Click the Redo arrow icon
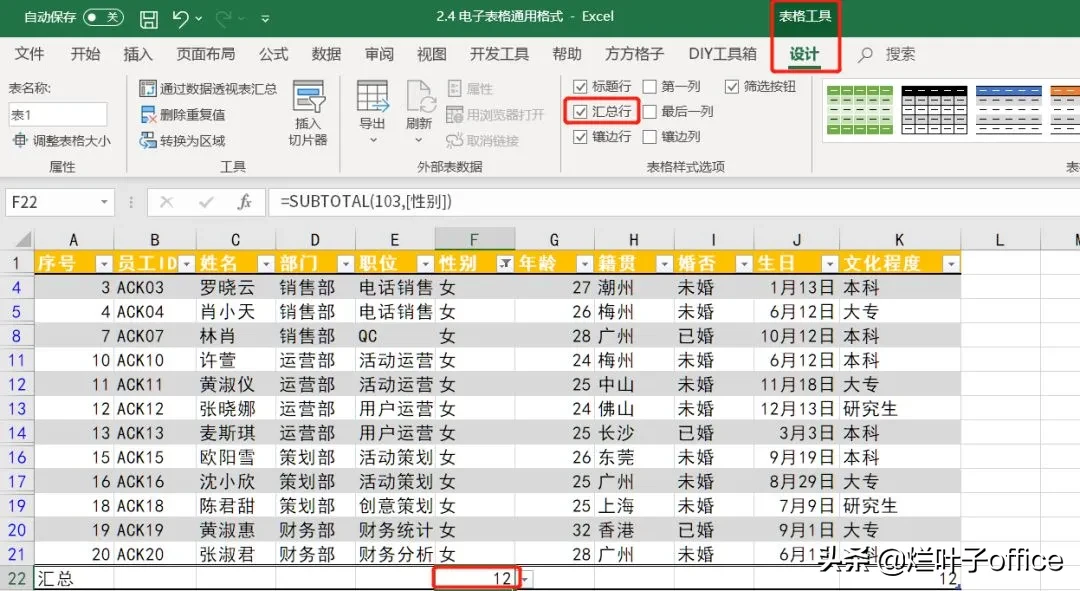The height and width of the screenshot is (591, 1080). (x=223, y=18)
